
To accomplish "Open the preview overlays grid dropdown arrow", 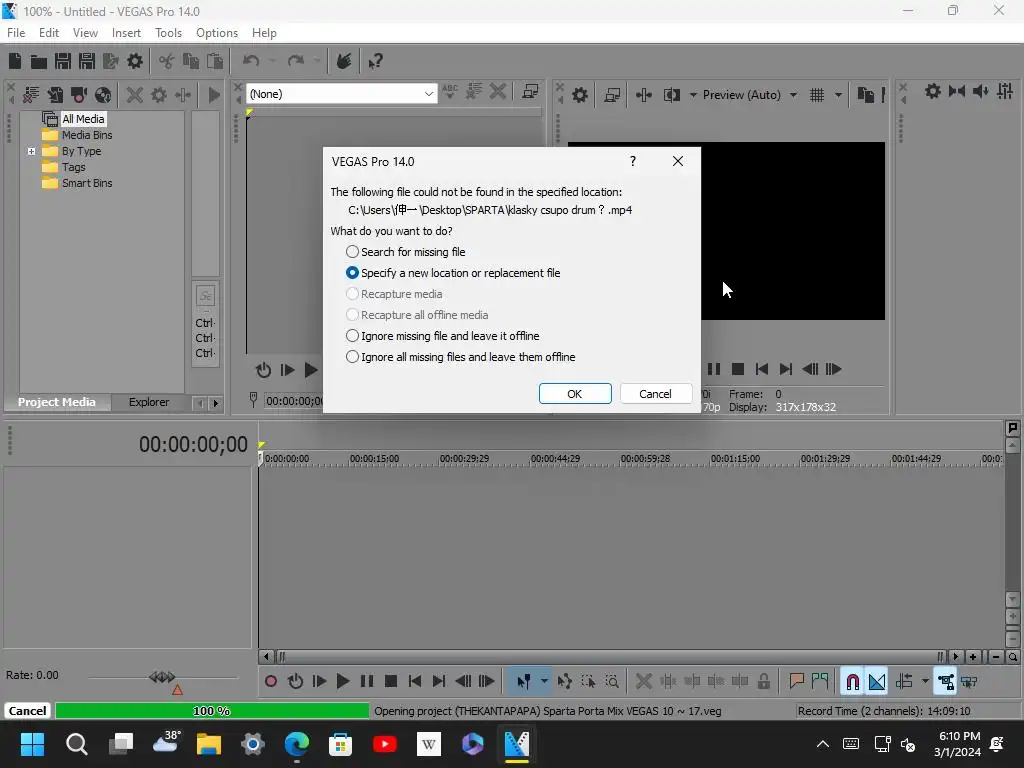I will (838, 95).
